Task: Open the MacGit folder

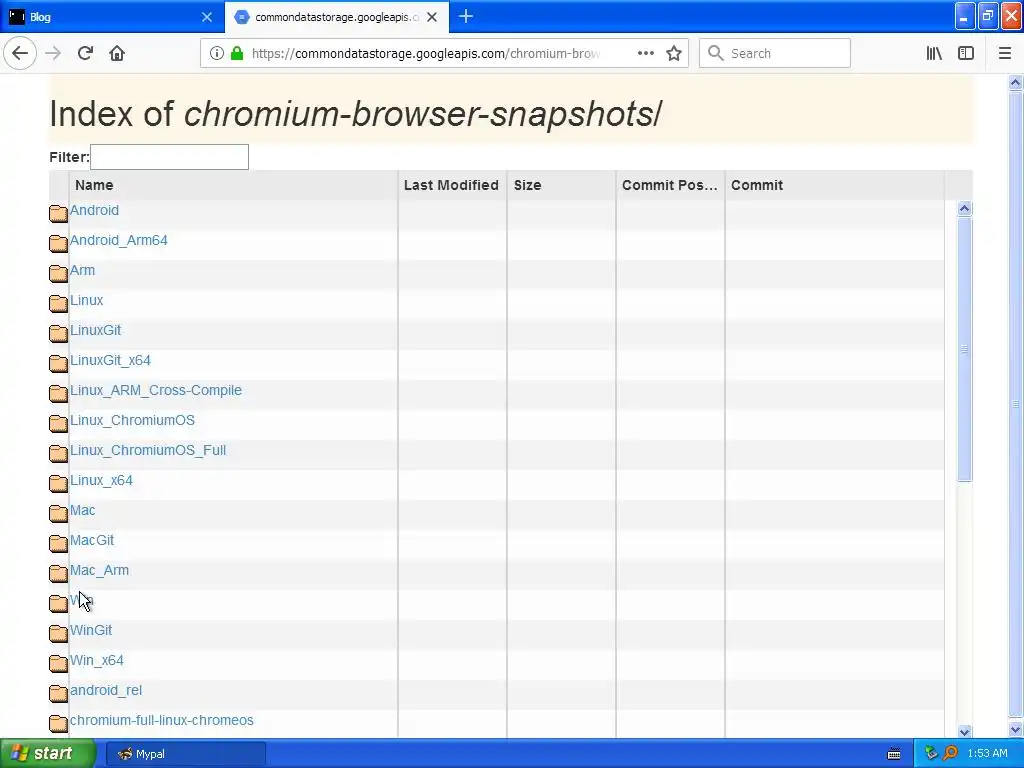Action: pyautogui.click(x=92, y=541)
